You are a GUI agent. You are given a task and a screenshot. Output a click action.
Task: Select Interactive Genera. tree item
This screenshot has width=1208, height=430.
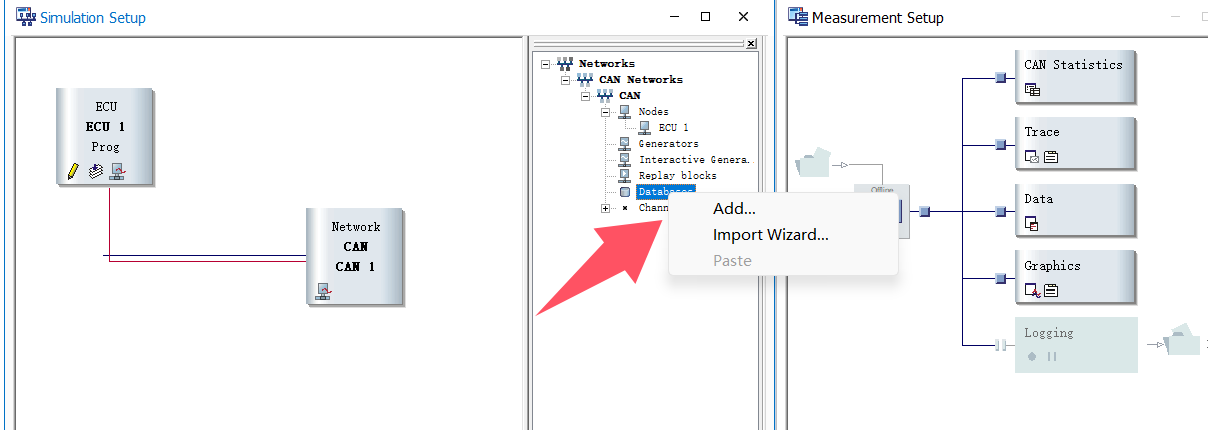tap(694, 159)
